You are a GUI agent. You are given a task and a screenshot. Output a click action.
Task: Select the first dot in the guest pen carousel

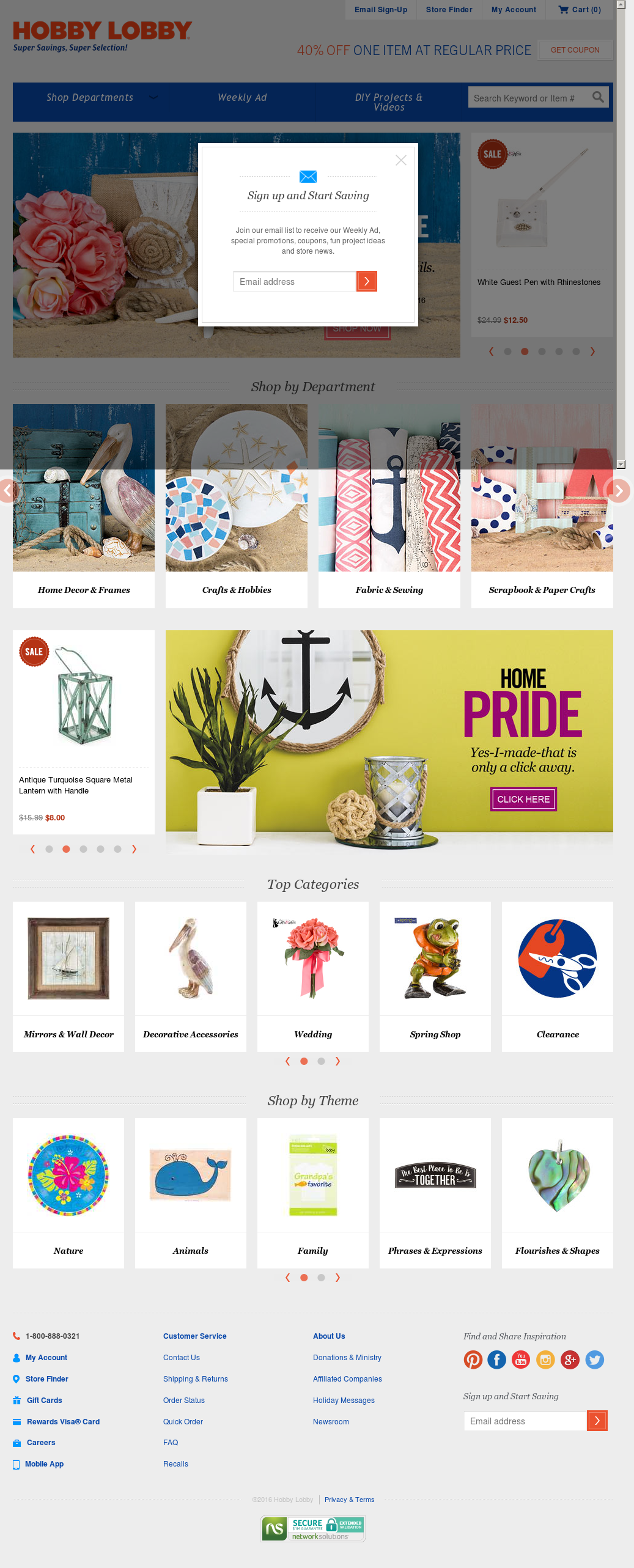(507, 352)
